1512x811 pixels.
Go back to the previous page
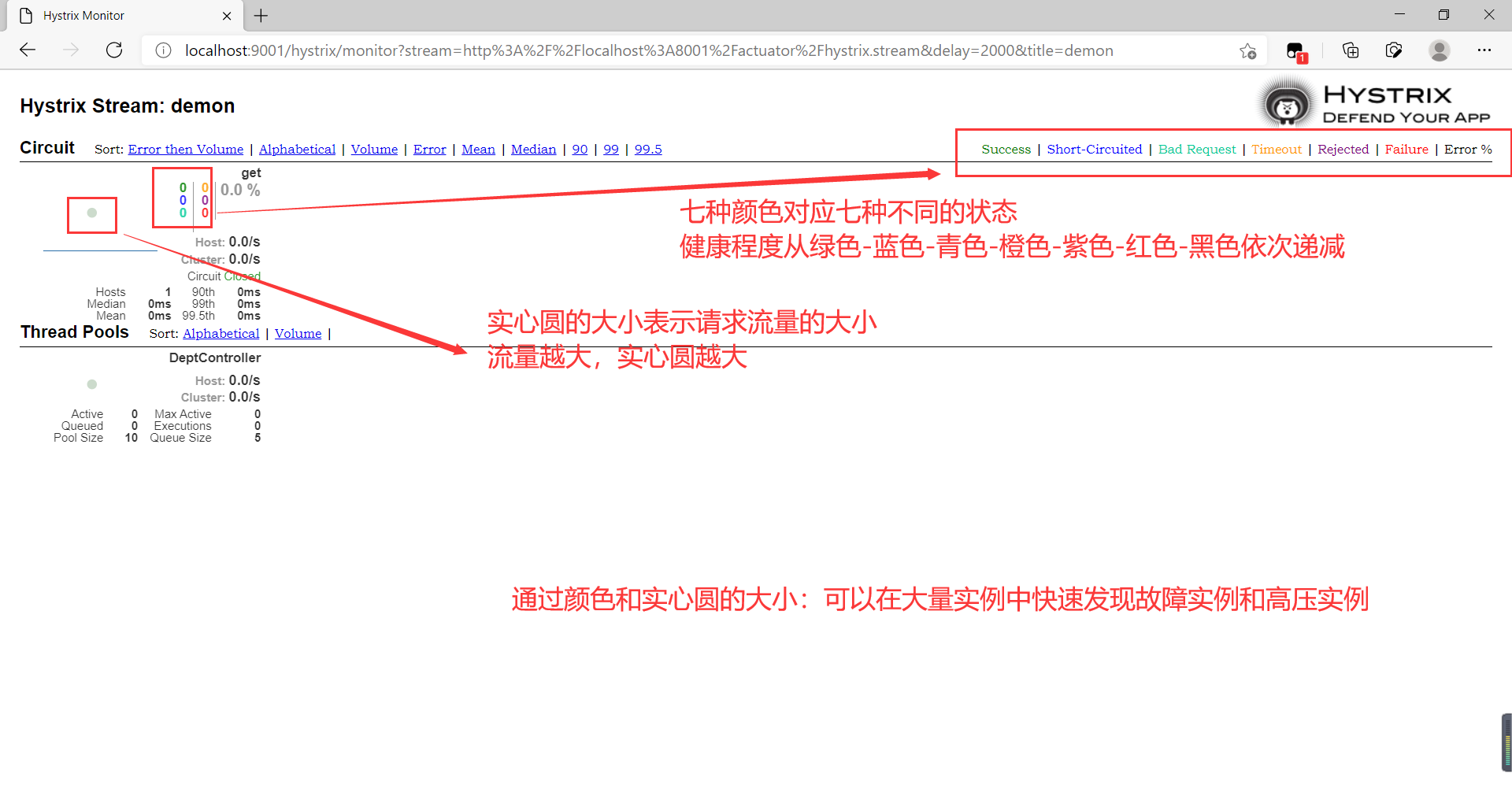(x=28, y=50)
